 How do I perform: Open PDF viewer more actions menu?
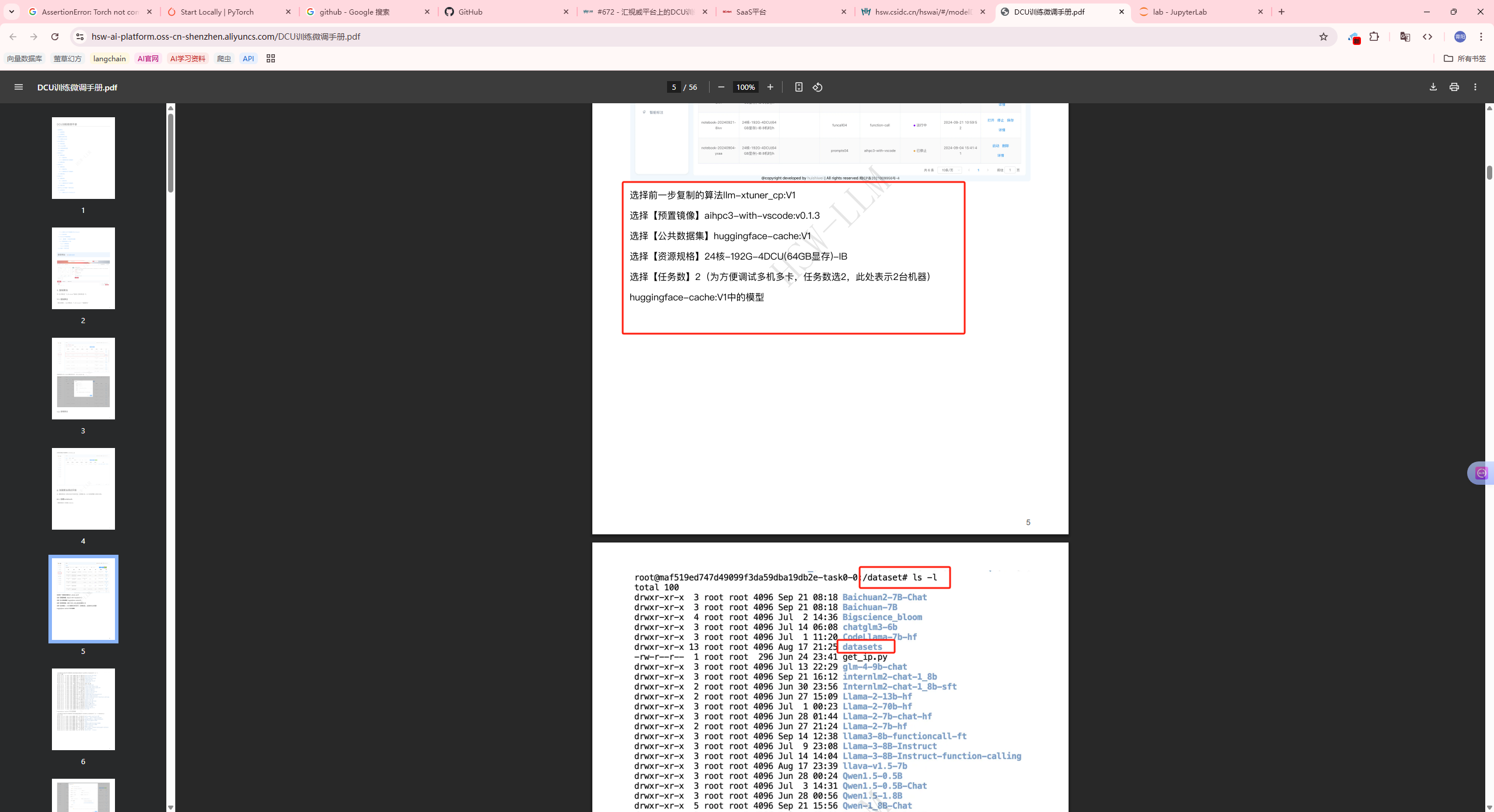(1475, 87)
